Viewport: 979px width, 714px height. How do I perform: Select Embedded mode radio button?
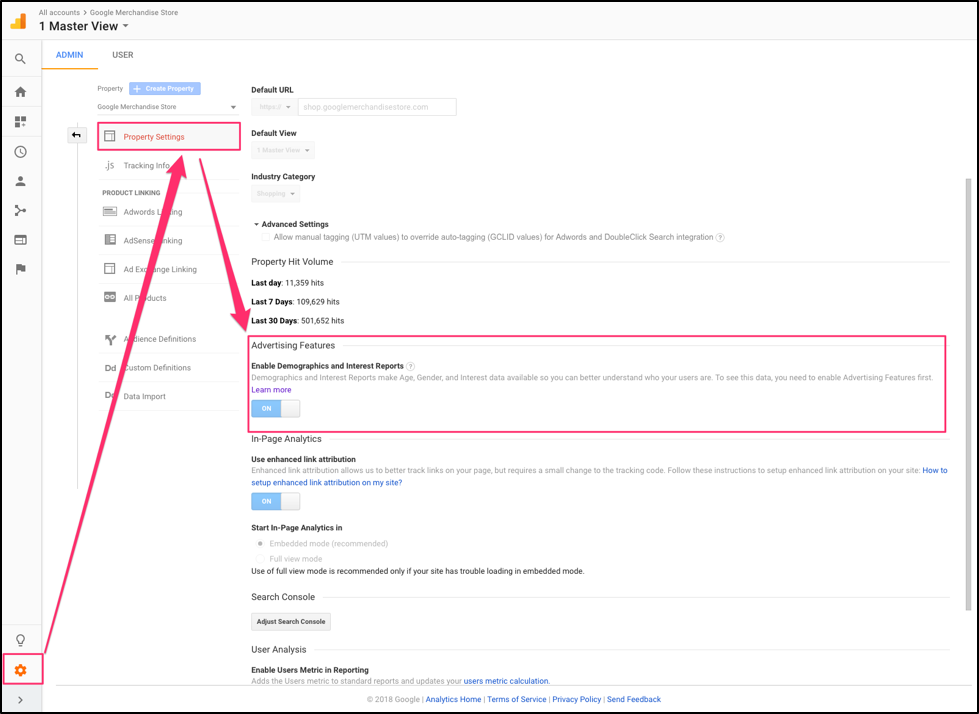(260, 544)
